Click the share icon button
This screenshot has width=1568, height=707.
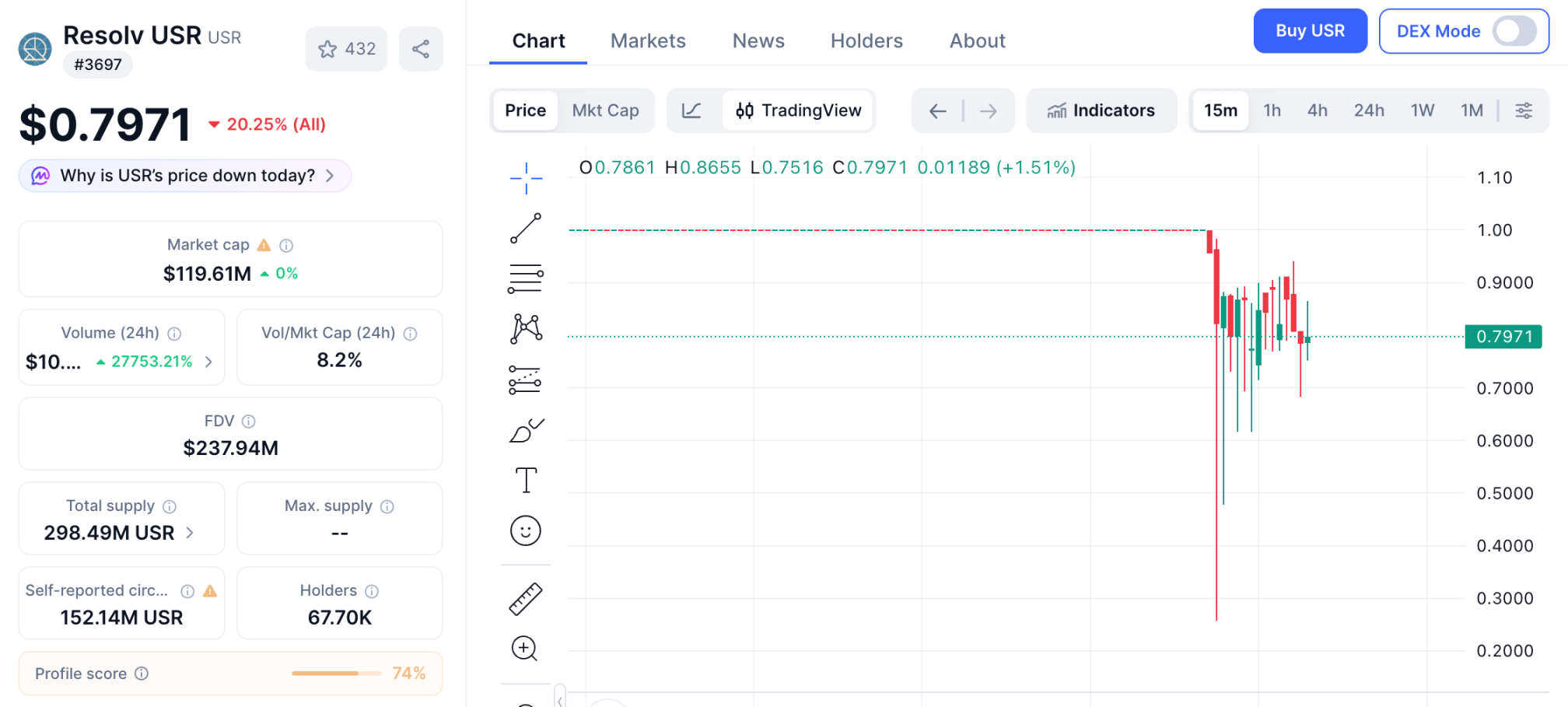tap(421, 49)
